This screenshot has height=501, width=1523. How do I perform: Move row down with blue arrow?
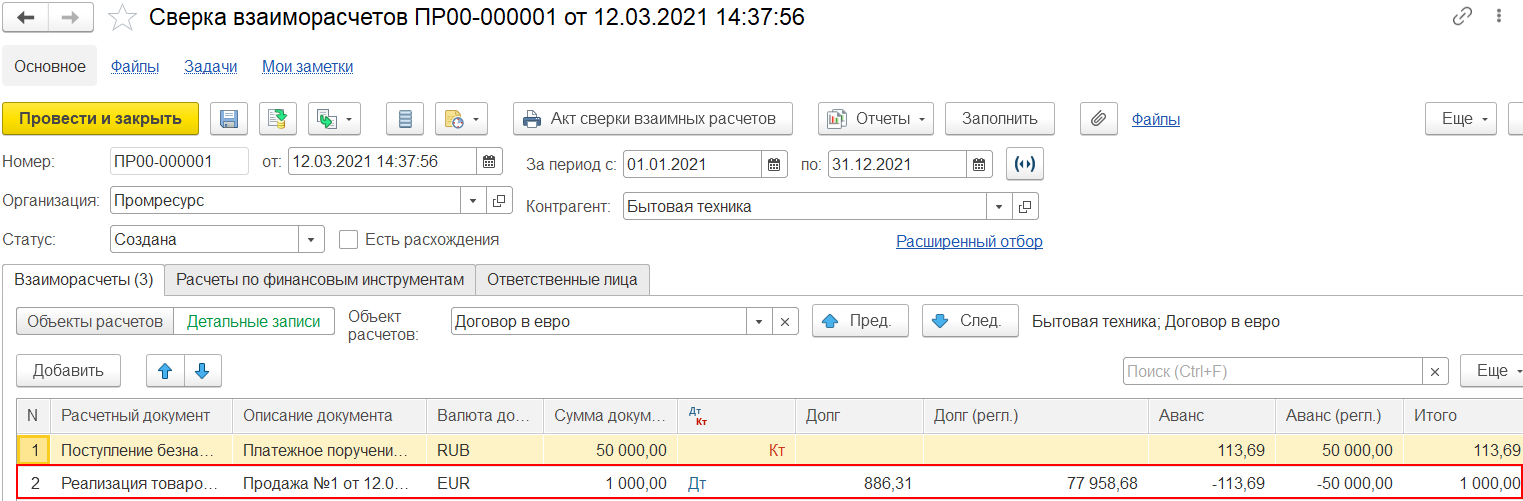(202, 371)
